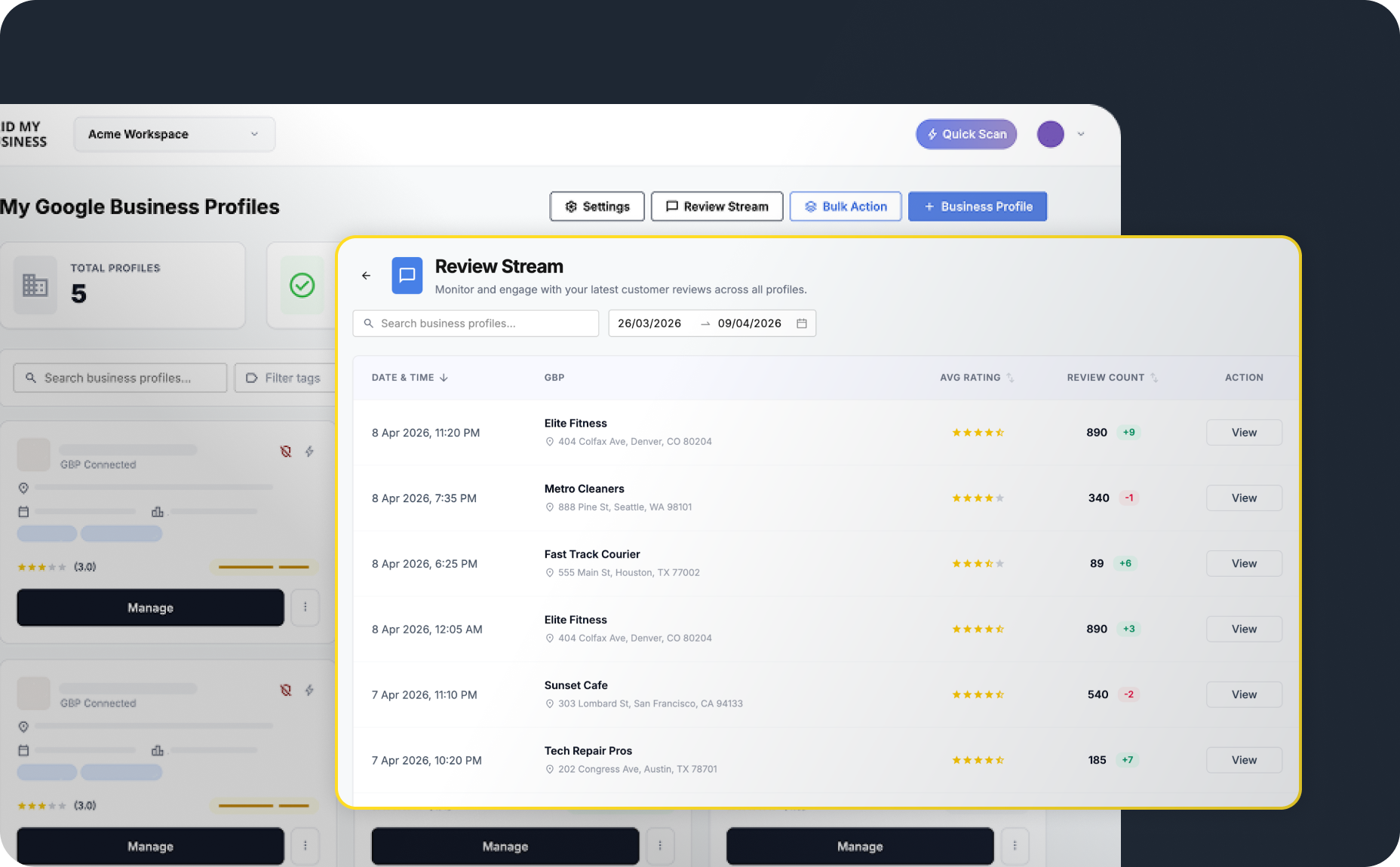Click the Bulk Action button
The image size is (1400, 867).
click(x=846, y=207)
